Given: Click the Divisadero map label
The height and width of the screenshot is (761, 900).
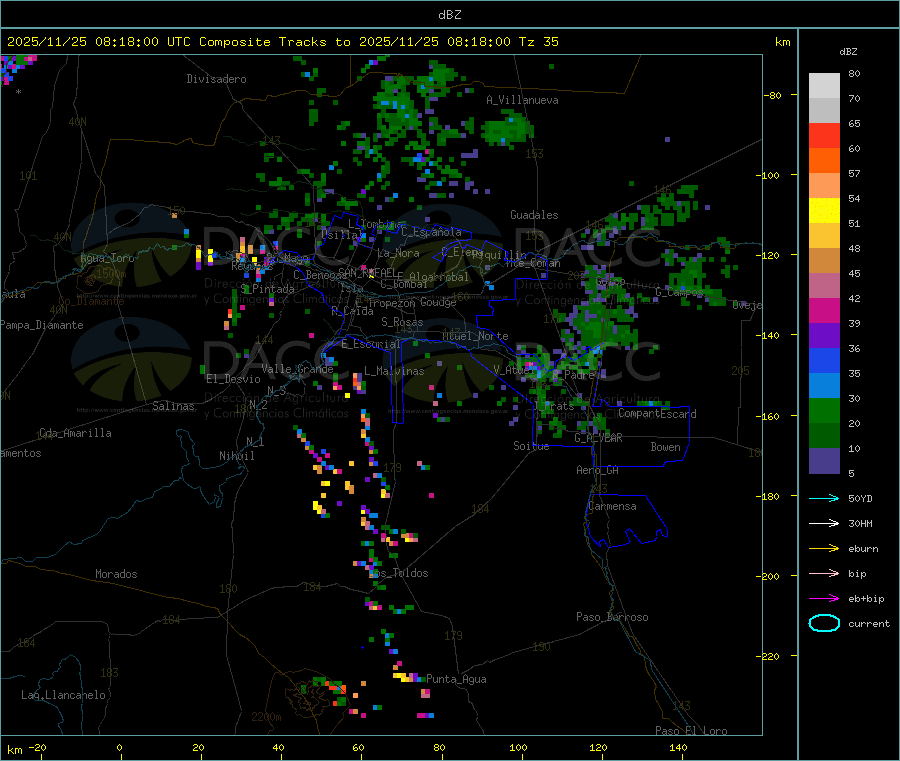Looking at the screenshot, I should pyautogui.click(x=216, y=79).
